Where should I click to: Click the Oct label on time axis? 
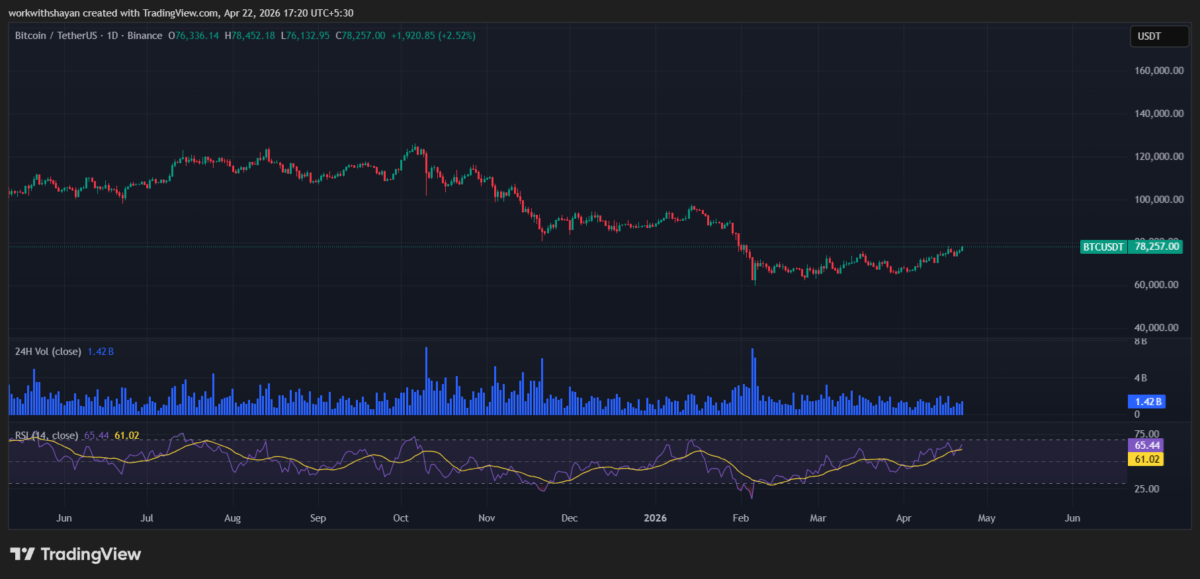[x=401, y=519]
